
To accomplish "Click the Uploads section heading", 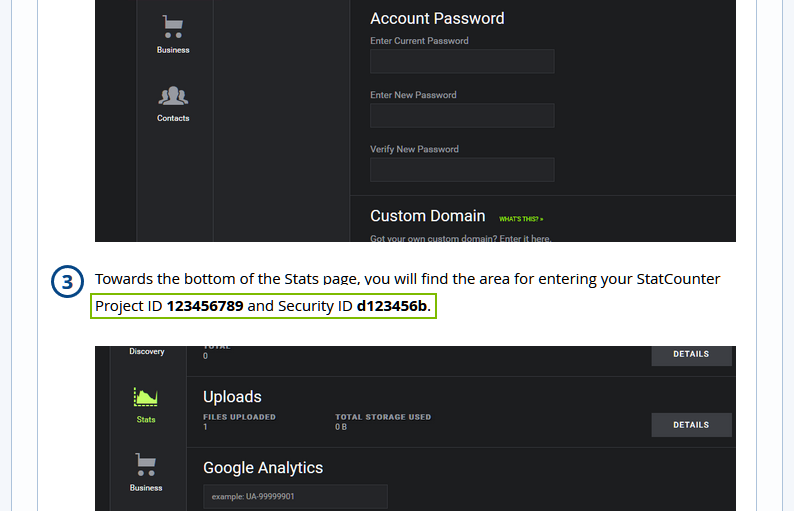I will [232, 397].
